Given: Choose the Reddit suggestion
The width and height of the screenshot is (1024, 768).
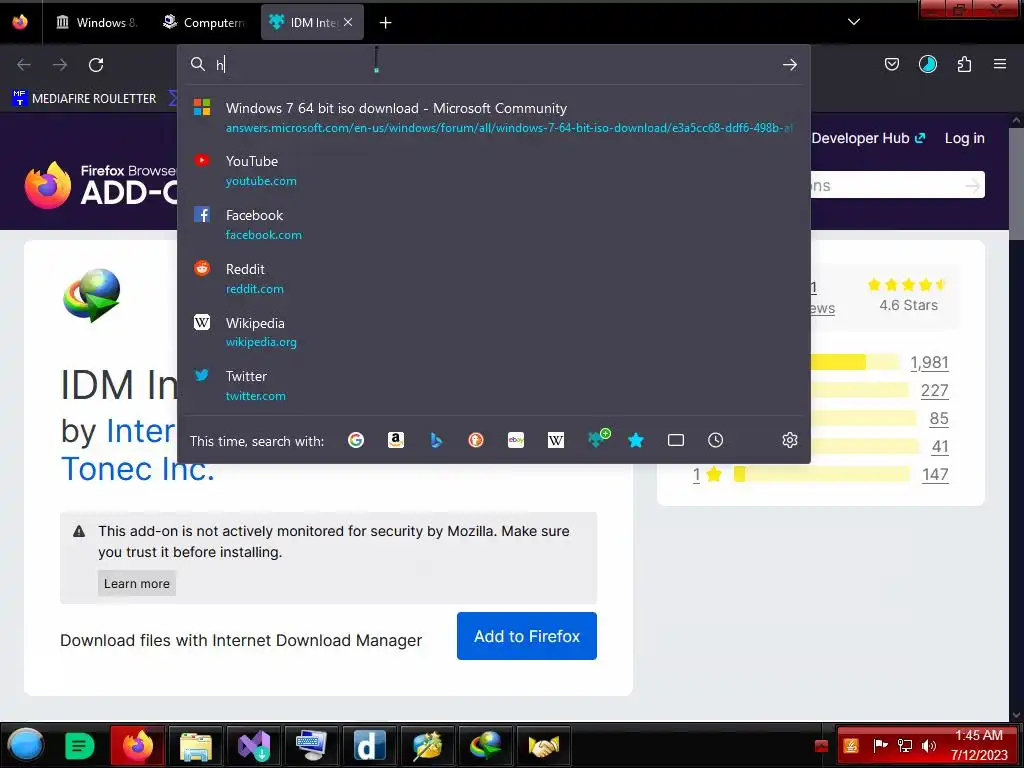Looking at the screenshot, I should click(x=493, y=278).
